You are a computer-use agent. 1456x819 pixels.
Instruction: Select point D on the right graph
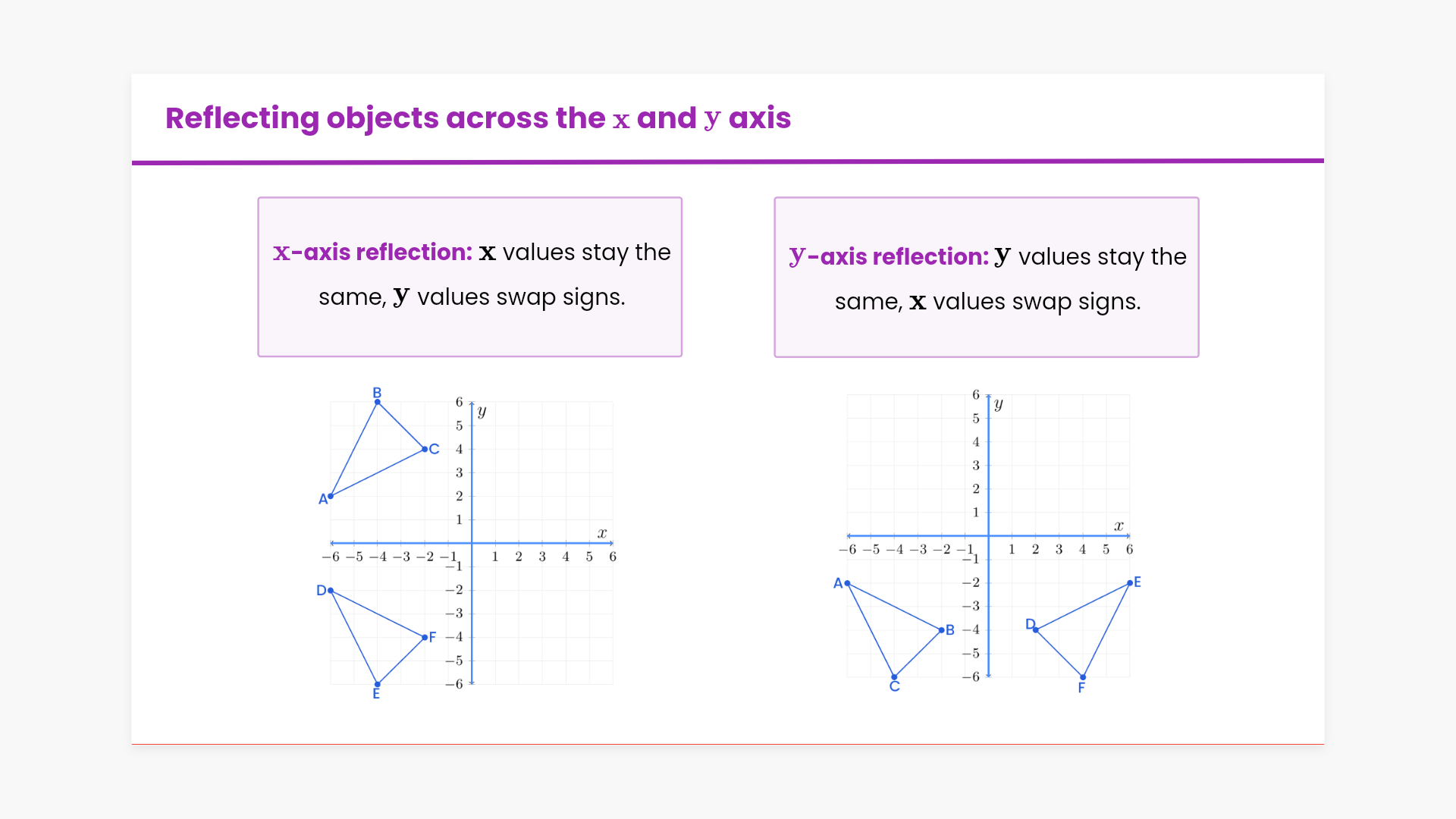click(x=1036, y=630)
